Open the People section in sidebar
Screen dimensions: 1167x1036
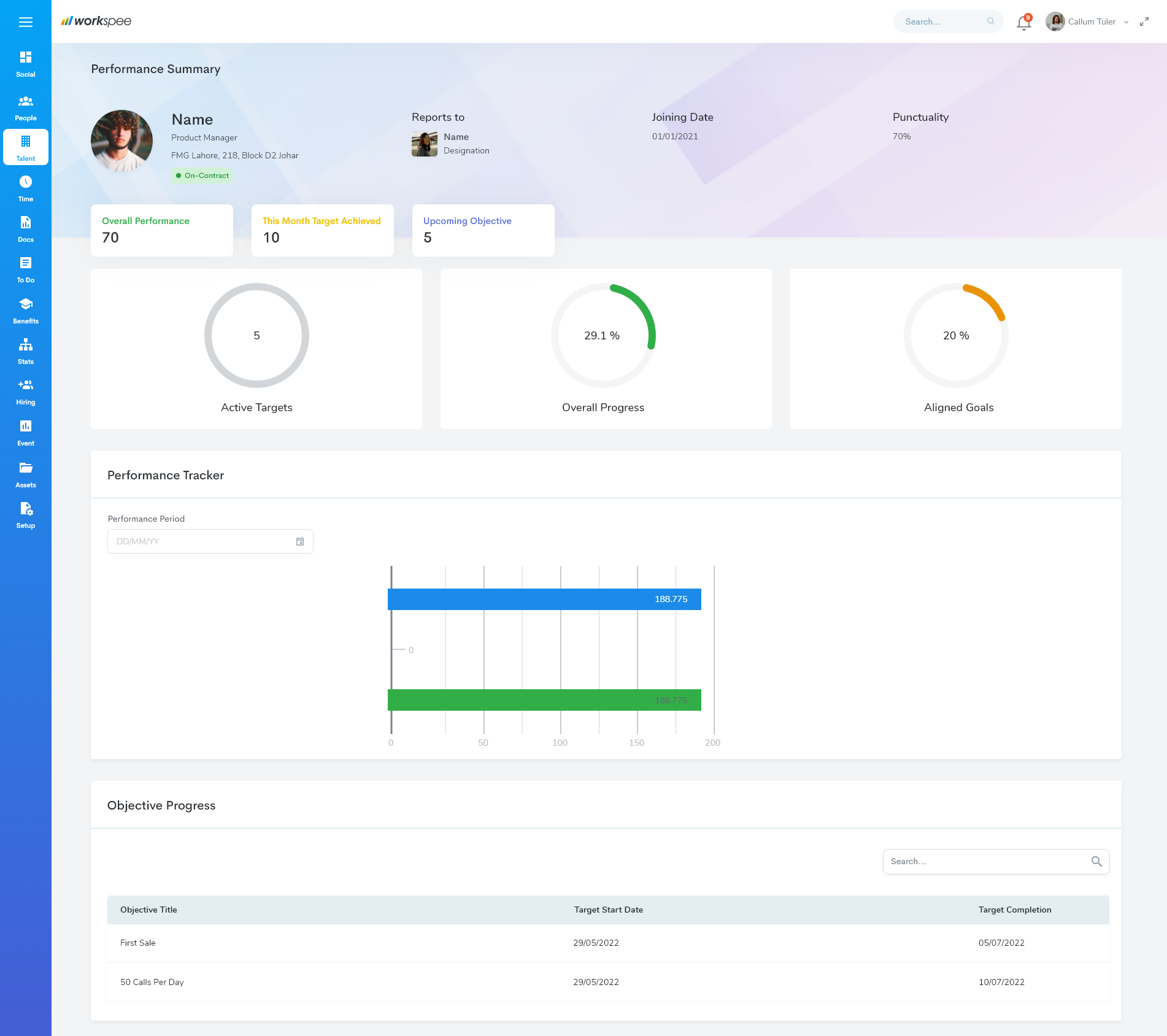click(x=25, y=104)
